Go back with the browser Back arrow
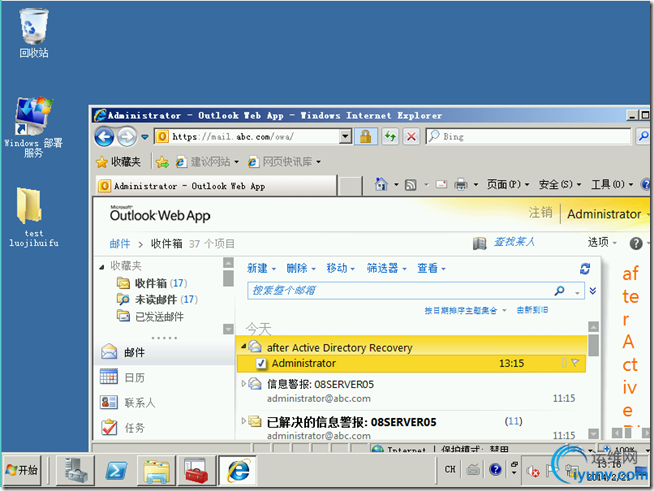 click(x=104, y=136)
